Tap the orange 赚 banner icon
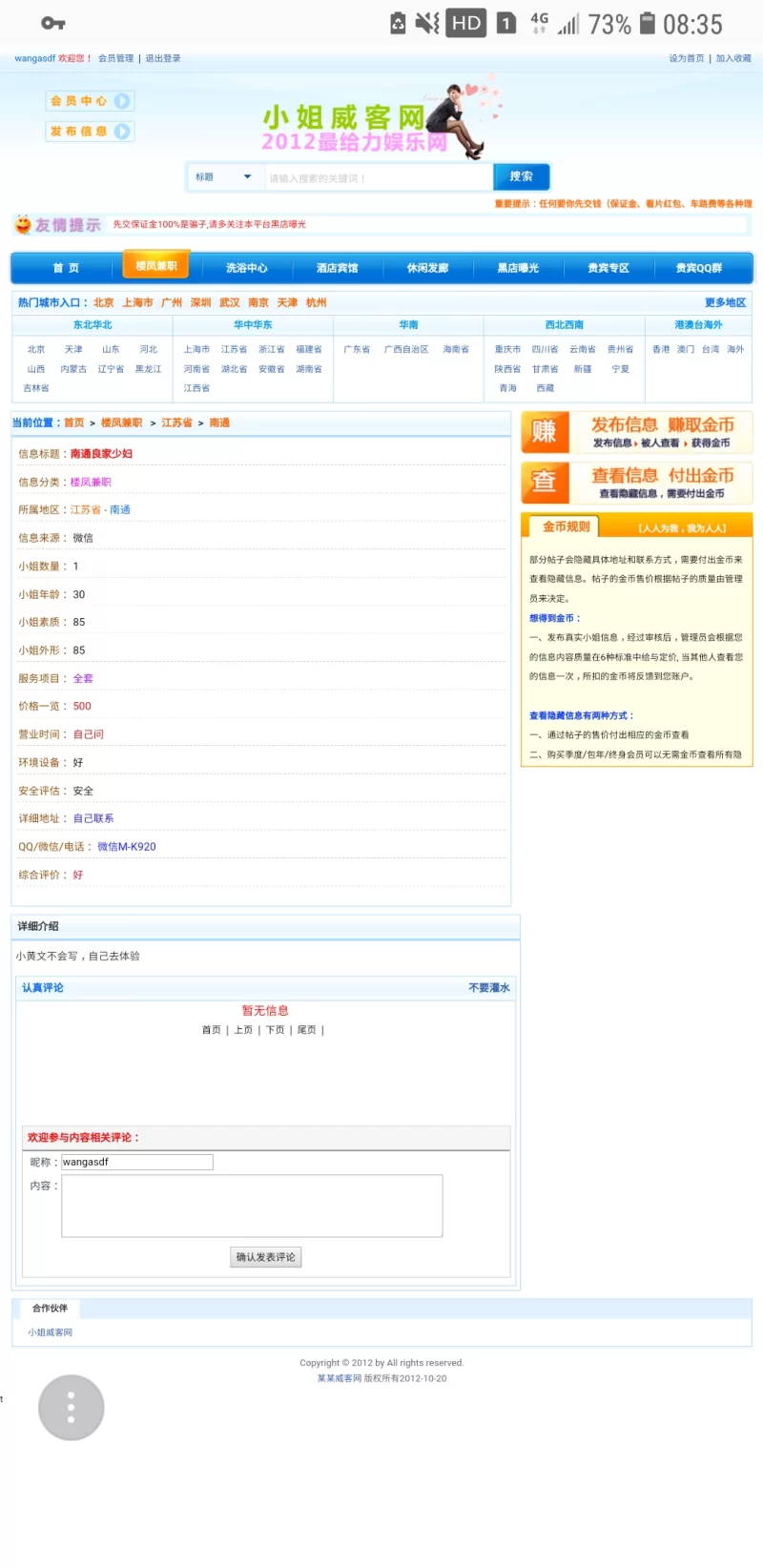763x1568 pixels. (545, 432)
